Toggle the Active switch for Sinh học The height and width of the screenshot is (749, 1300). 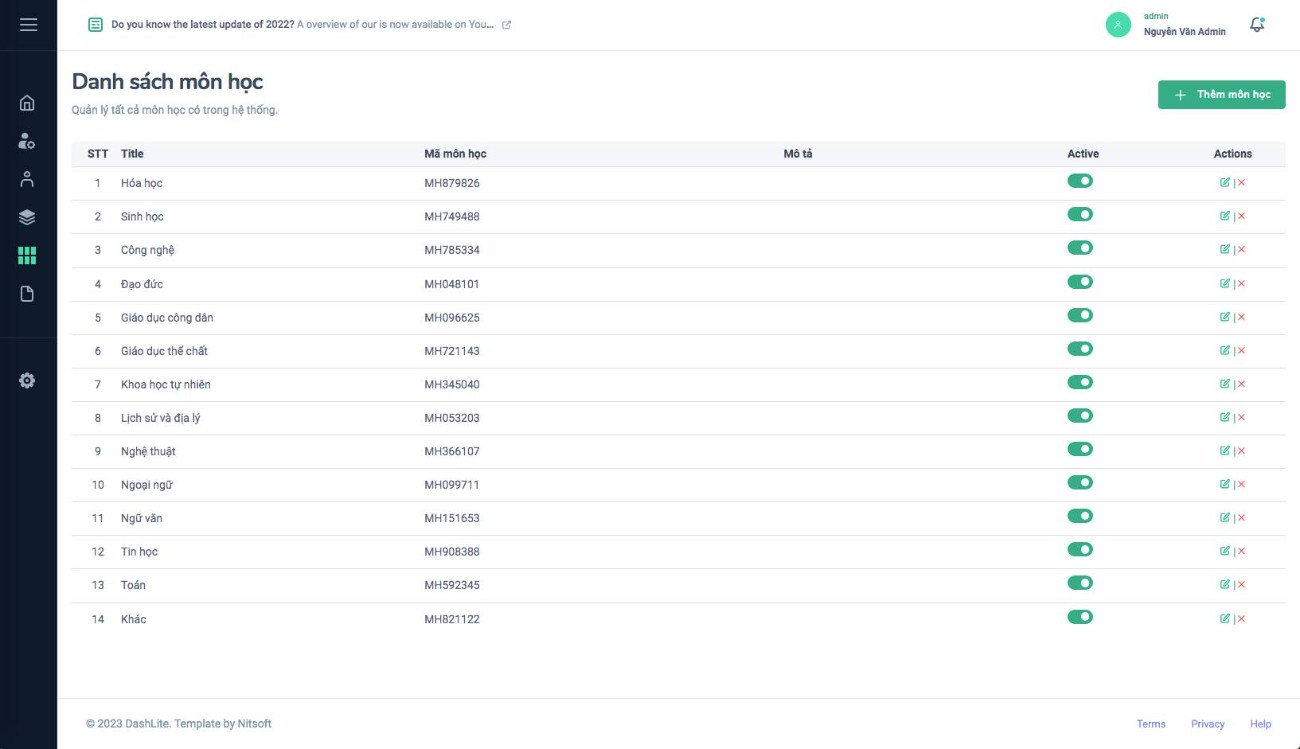(1080, 215)
